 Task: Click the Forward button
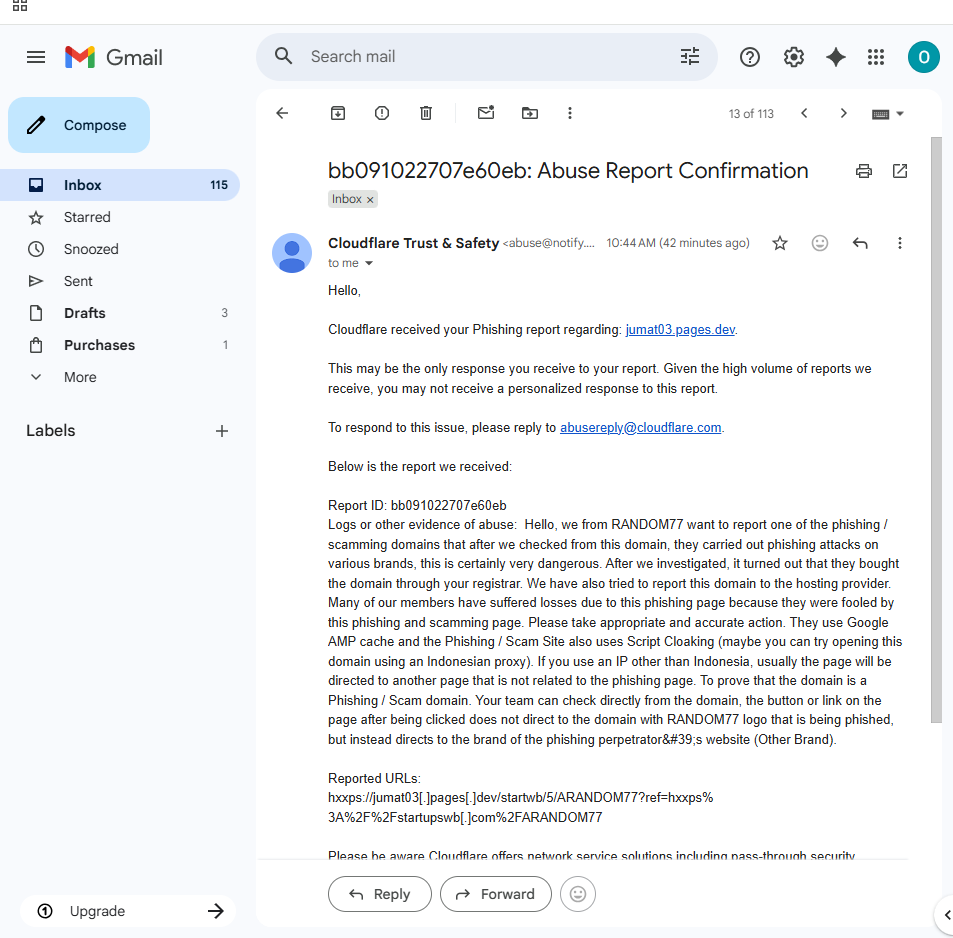(495, 894)
